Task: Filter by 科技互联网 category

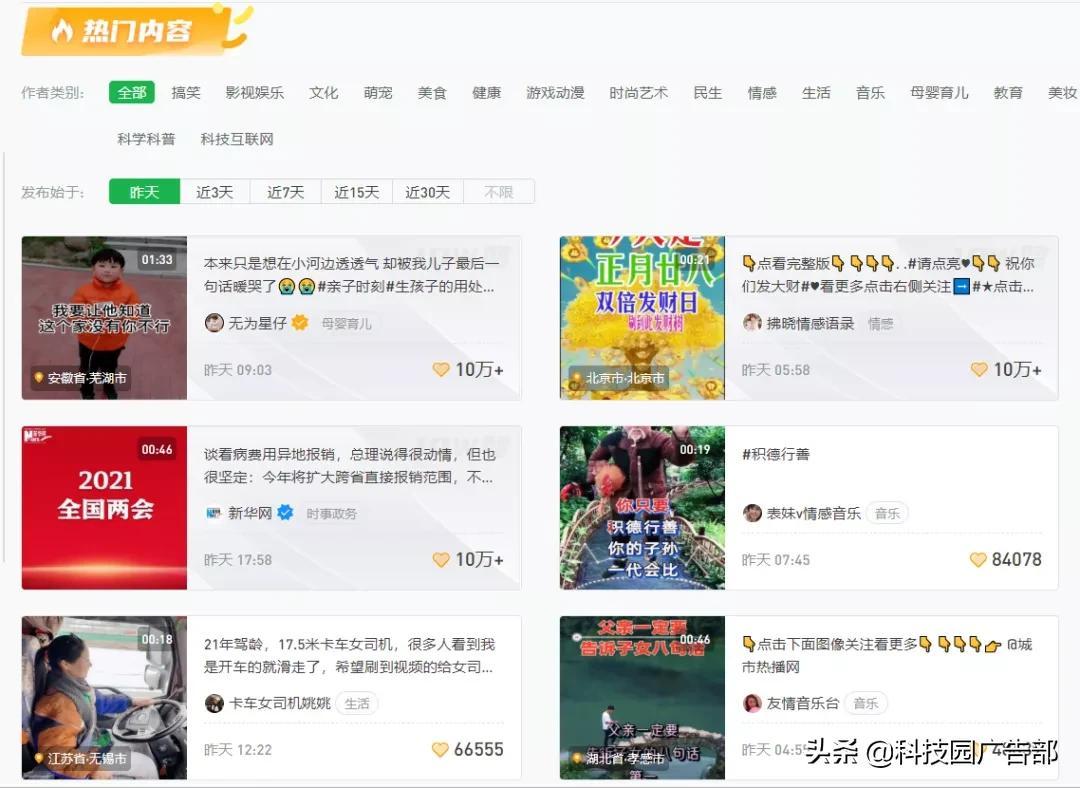Action: pyautogui.click(x=237, y=139)
